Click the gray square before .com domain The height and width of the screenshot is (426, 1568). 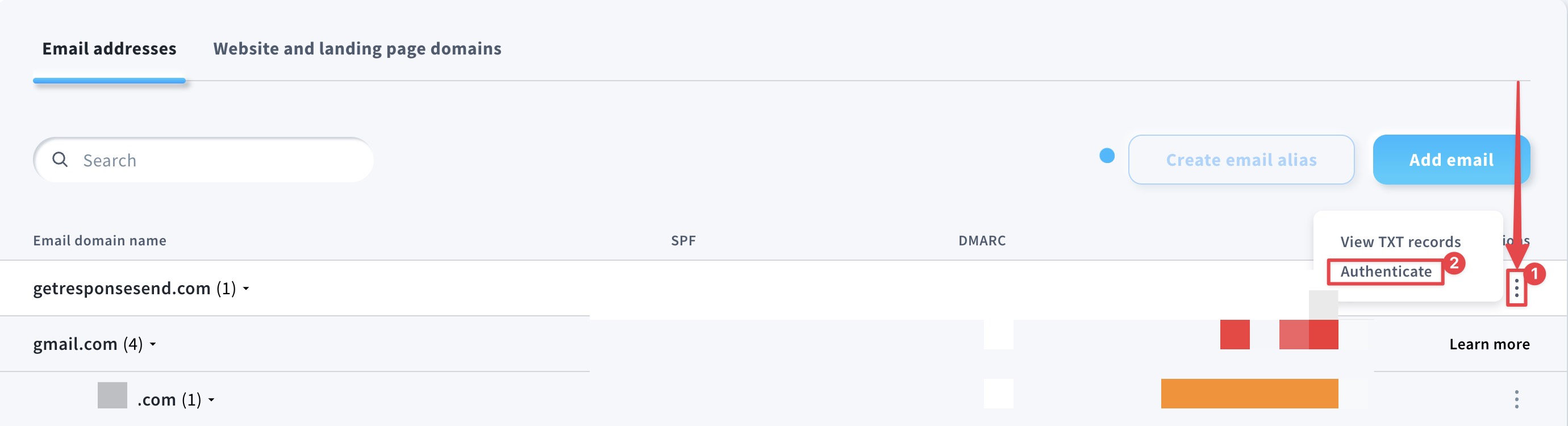pos(112,395)
